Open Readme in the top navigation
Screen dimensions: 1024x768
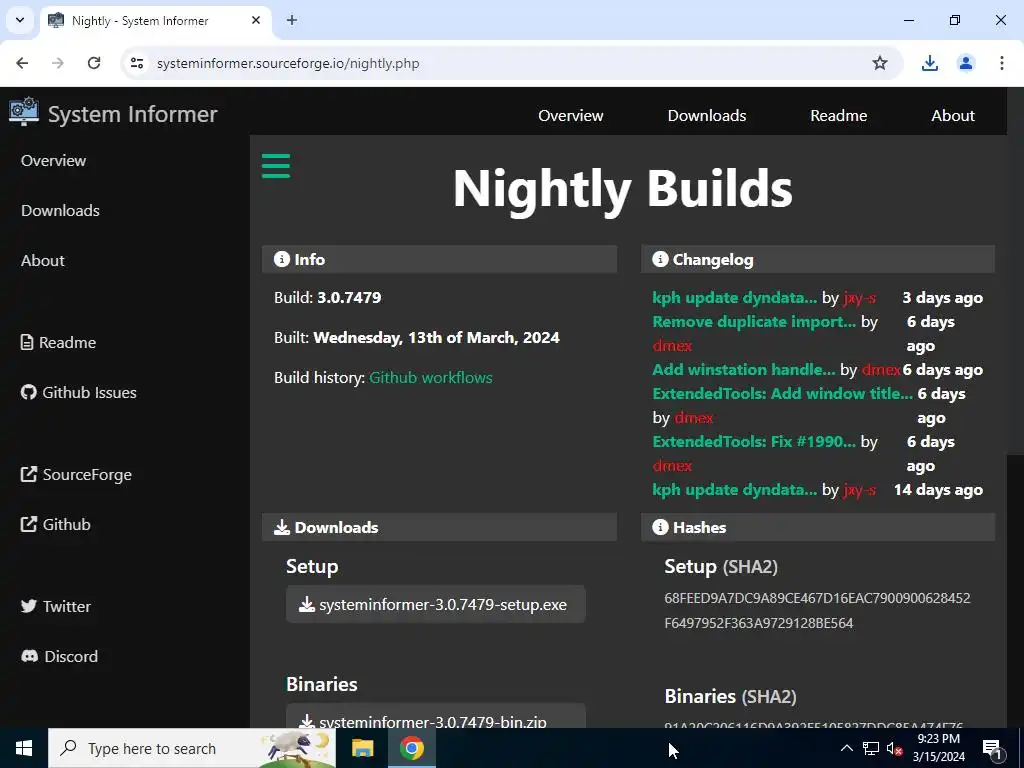click(839, 116)
